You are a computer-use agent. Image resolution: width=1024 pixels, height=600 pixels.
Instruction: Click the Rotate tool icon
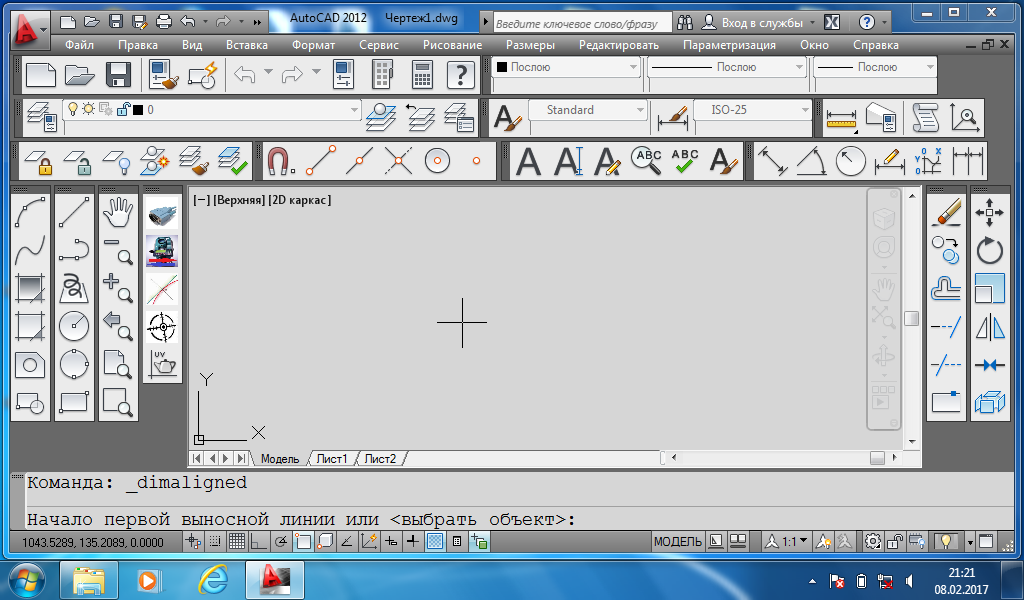coord(989,250)
